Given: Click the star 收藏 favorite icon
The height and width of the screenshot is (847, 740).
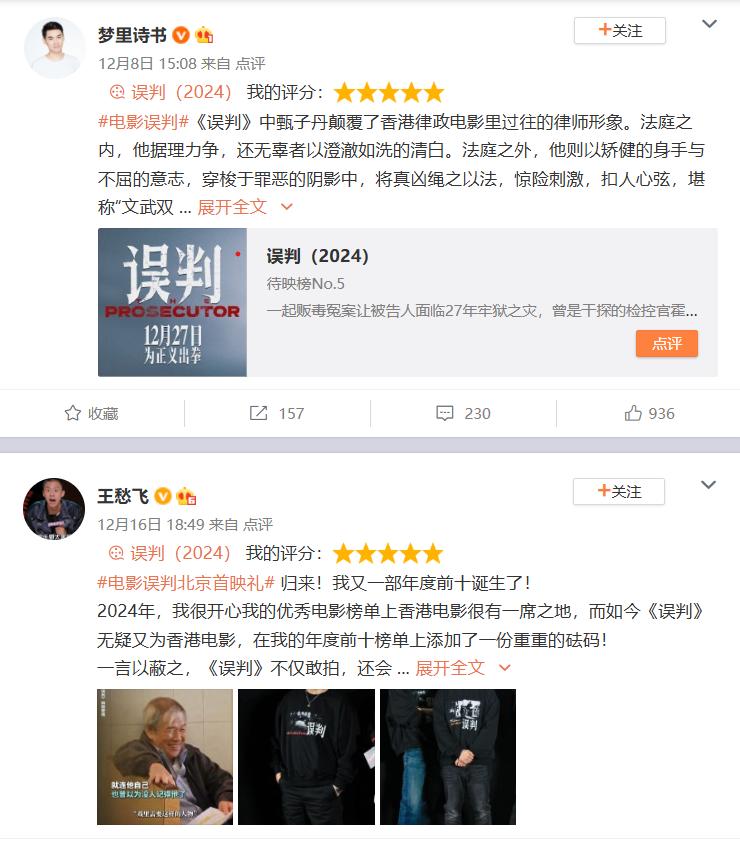Looking at the screenshot, I should click(72, 413).
